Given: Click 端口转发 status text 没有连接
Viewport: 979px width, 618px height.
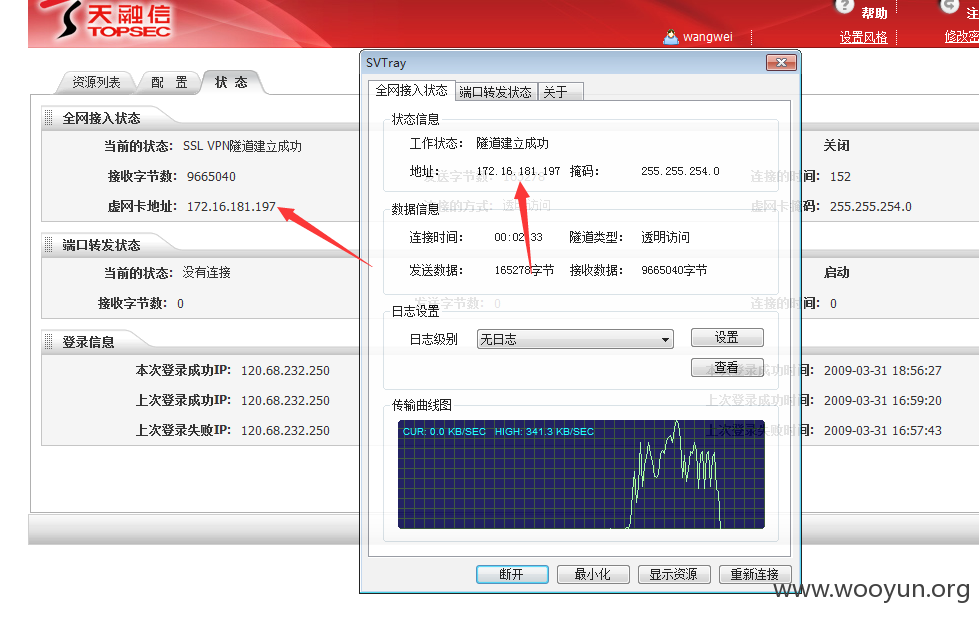Looking at the screenshot, I should tap(207, 273).
